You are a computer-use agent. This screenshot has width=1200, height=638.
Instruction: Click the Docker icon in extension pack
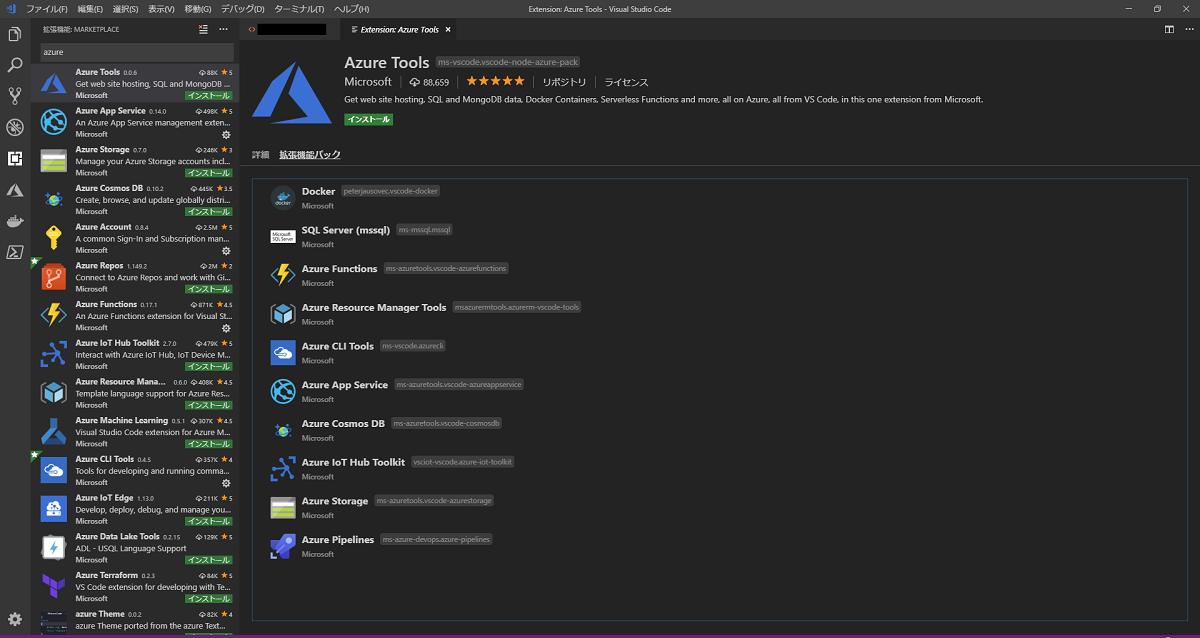(283, 198)
